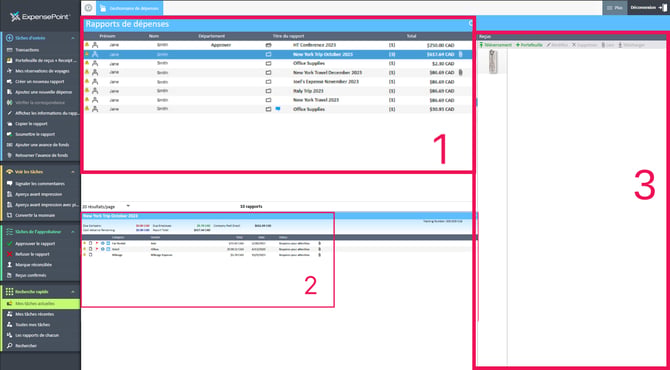
Task: Select Joel's Expense November 2023 report
Action: [326, 82]
